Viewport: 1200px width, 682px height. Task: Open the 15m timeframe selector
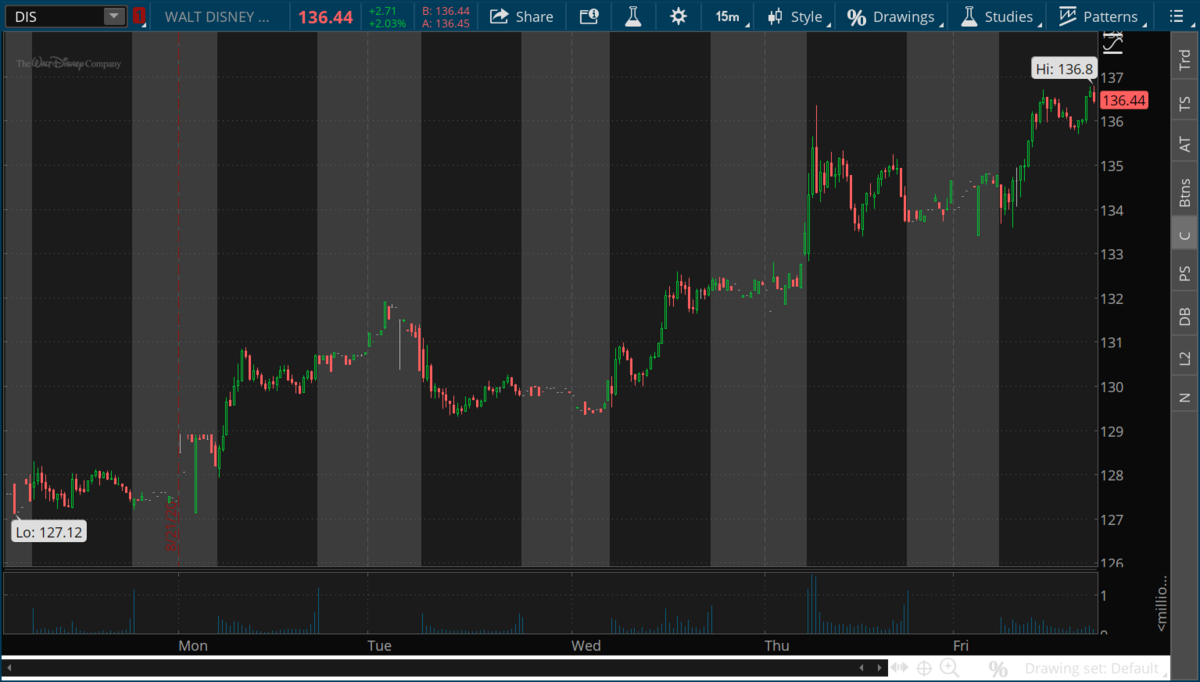coord(727,16)
